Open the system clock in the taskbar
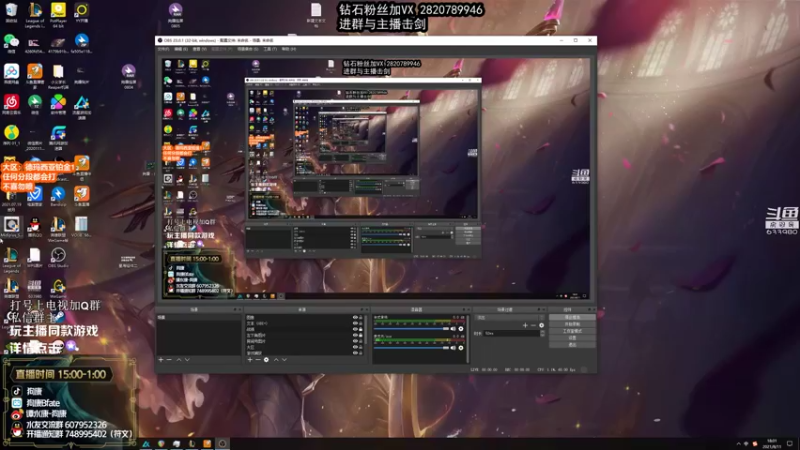 pos(771,443)
